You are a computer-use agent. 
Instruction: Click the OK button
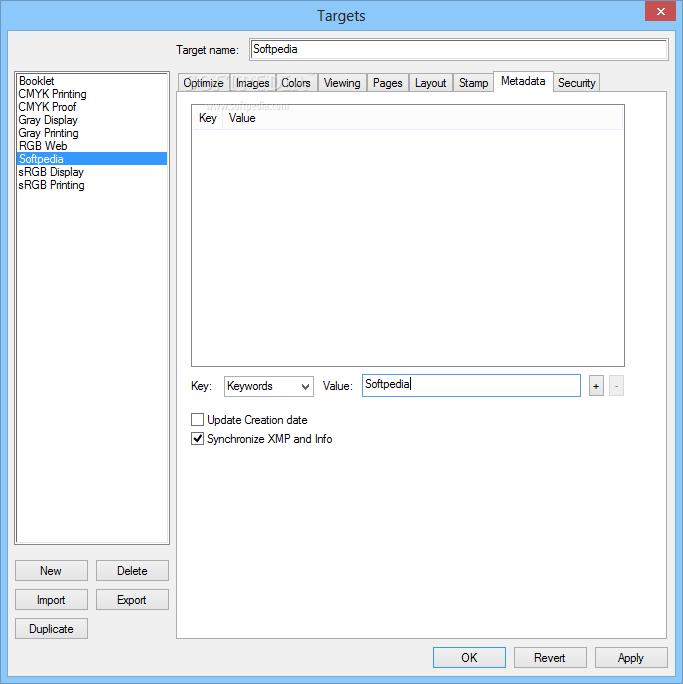coord(469,657)
